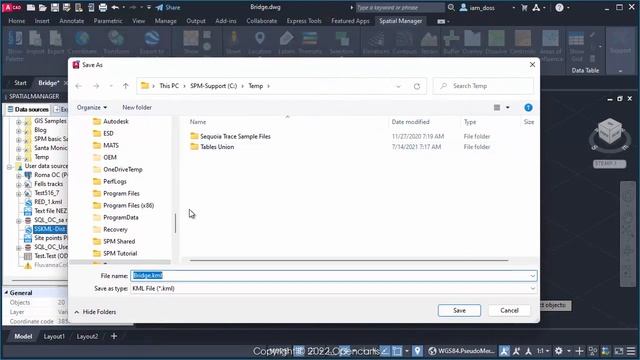Select the OneDriveTemp folder
Viewport: 640px width, 360px height.
click(x=118, y=169)
